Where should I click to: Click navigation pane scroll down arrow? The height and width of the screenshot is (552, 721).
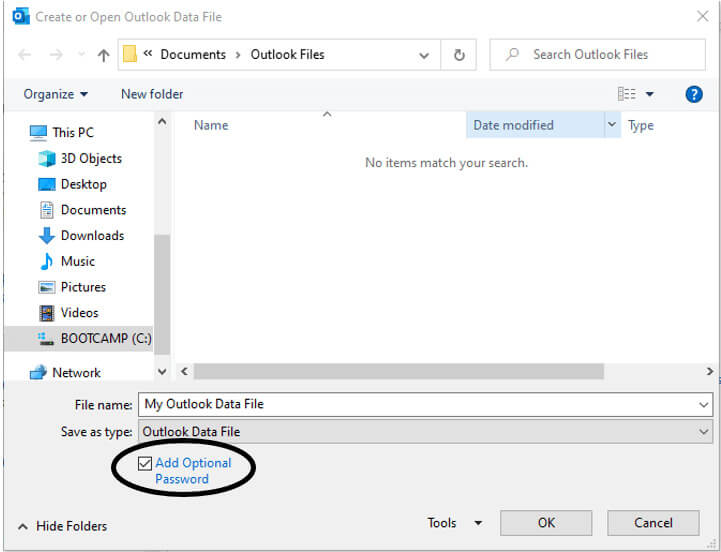click(x=162, y=372)
